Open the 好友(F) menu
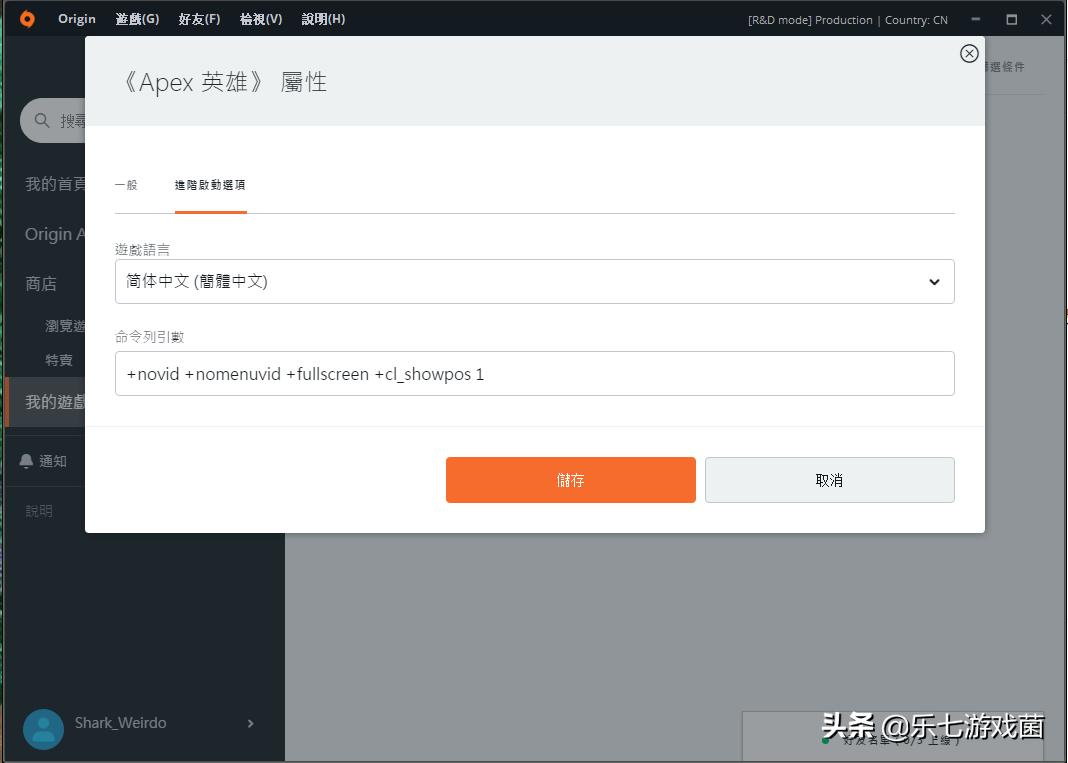 tap(199, 18)
